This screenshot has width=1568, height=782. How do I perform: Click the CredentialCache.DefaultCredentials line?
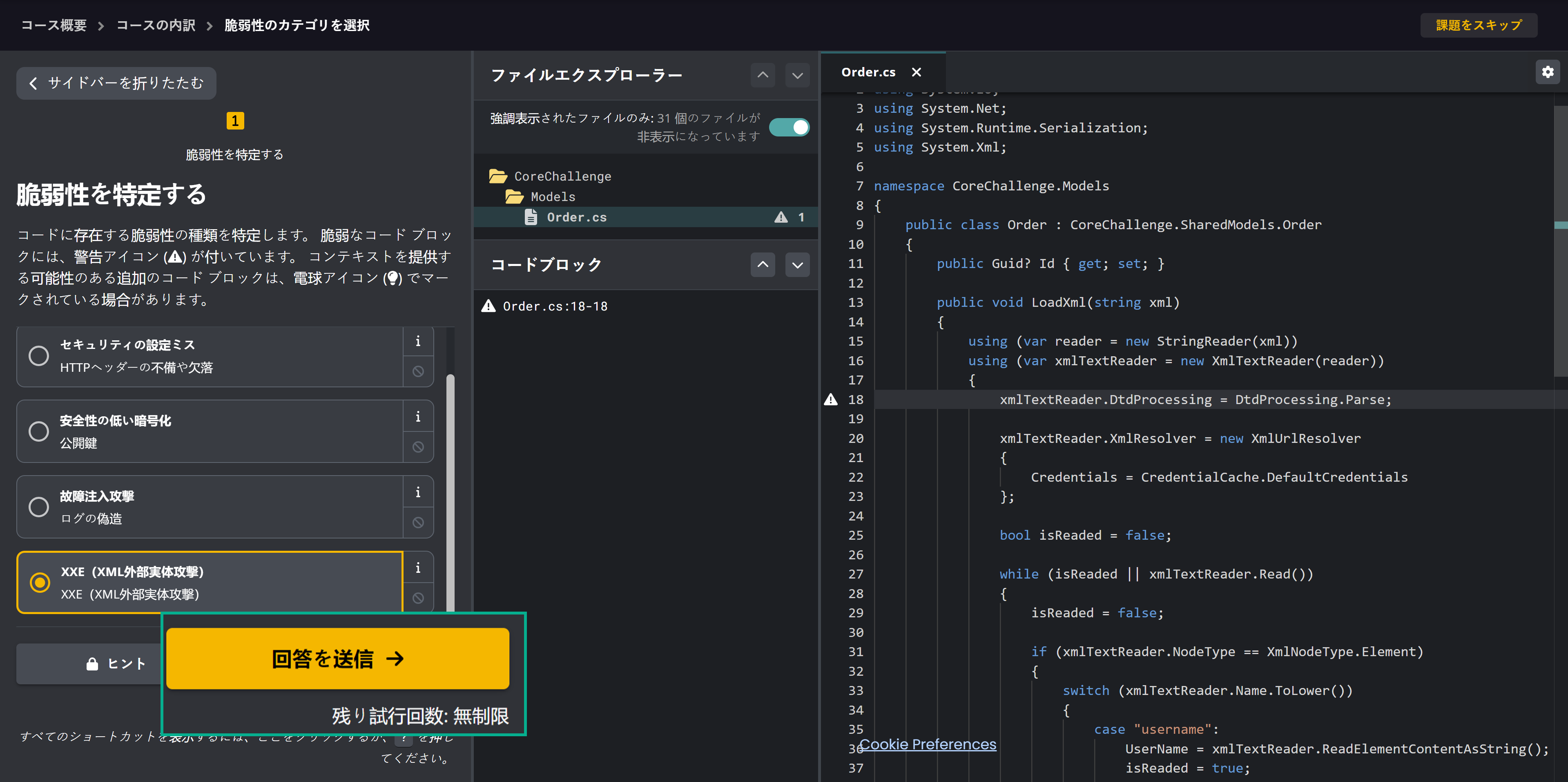pos(1219,478)
